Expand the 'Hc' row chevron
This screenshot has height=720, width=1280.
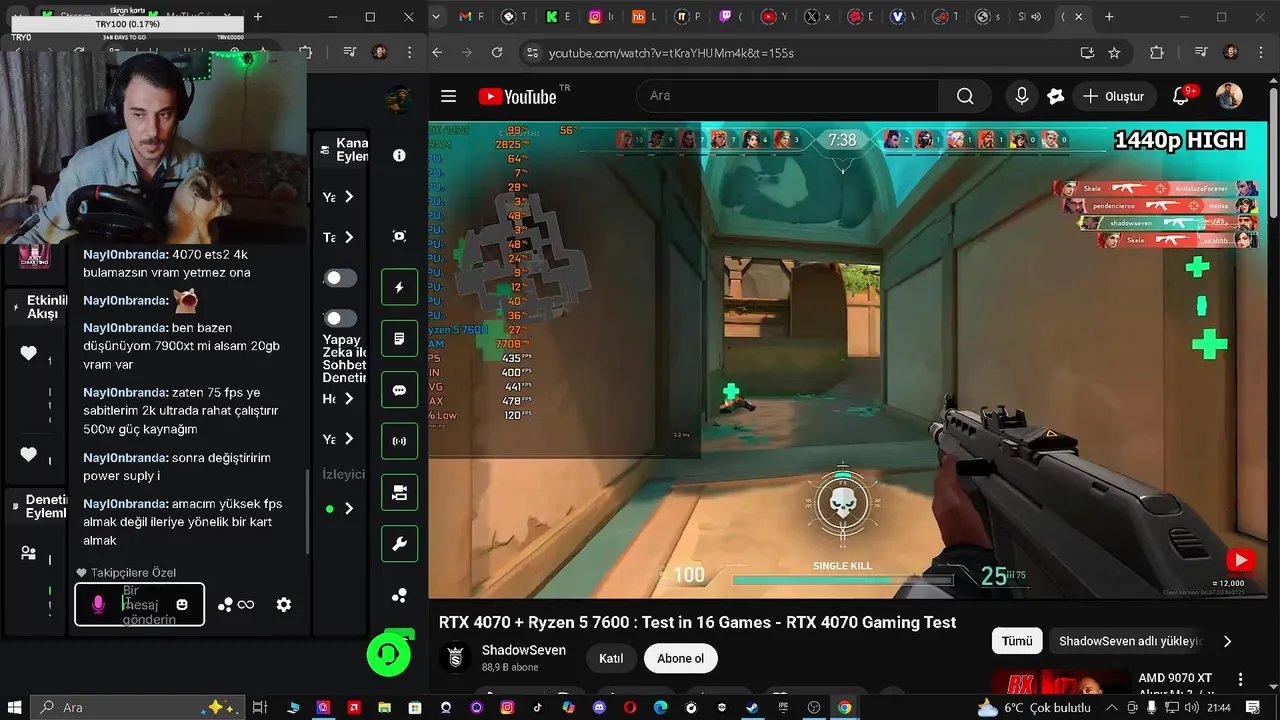(x=349, y=399)
